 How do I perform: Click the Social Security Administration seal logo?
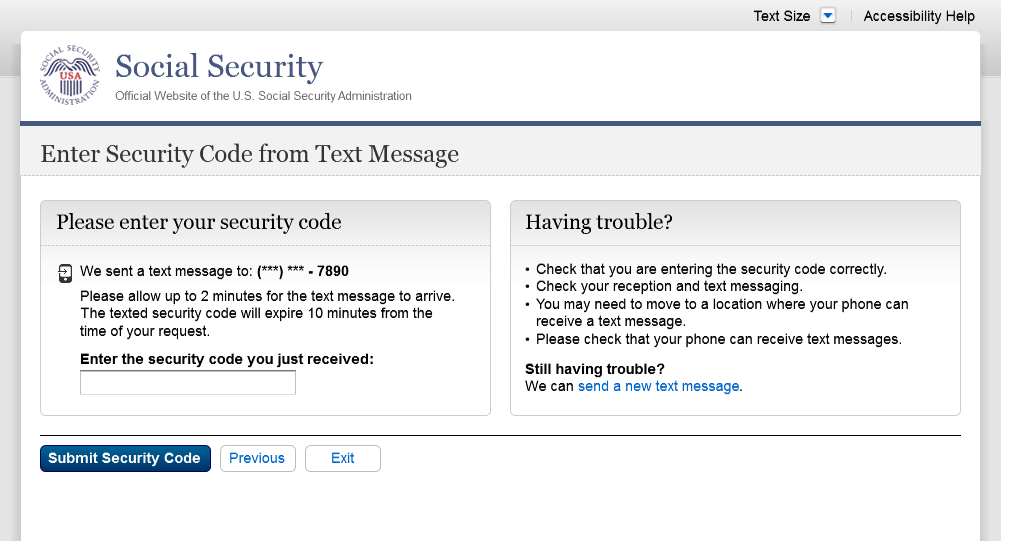tap(70, 75)
